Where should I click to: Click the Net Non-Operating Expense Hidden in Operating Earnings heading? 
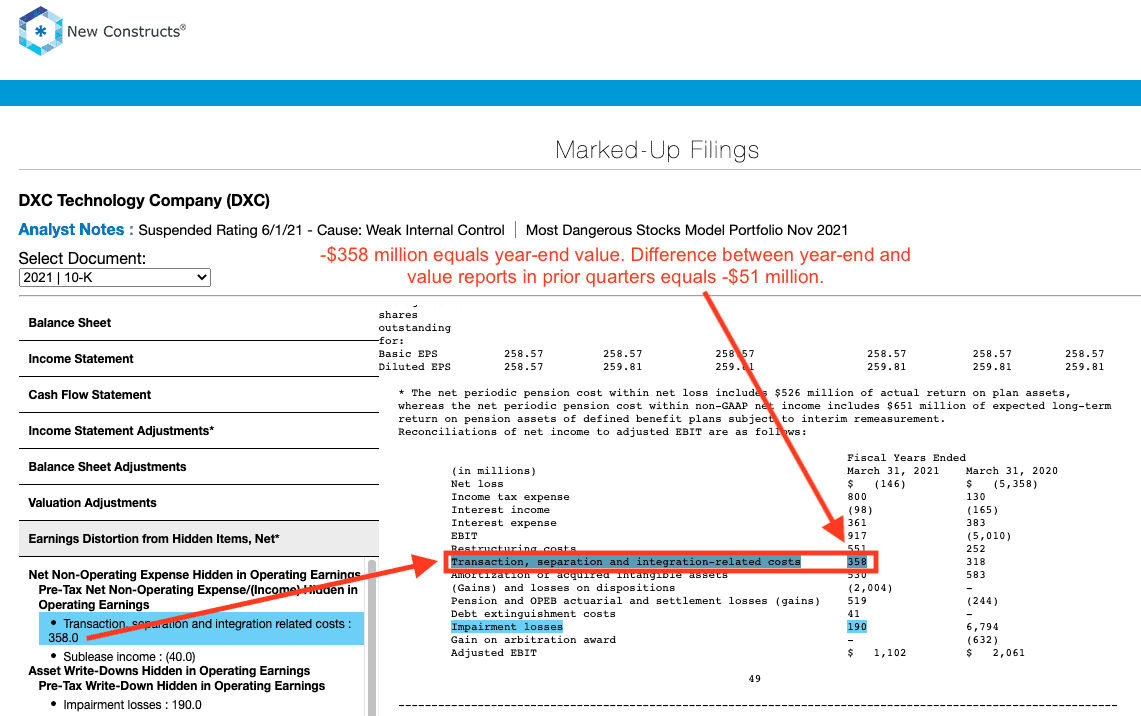194,575
